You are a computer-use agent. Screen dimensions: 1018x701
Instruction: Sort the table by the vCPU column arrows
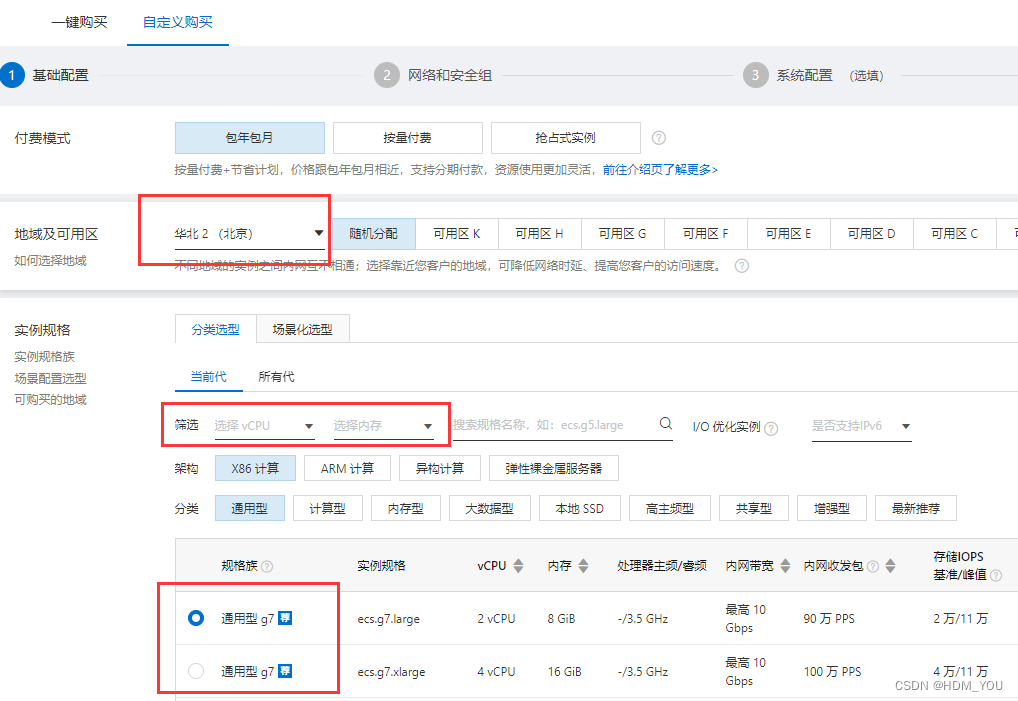click(517, 565)
